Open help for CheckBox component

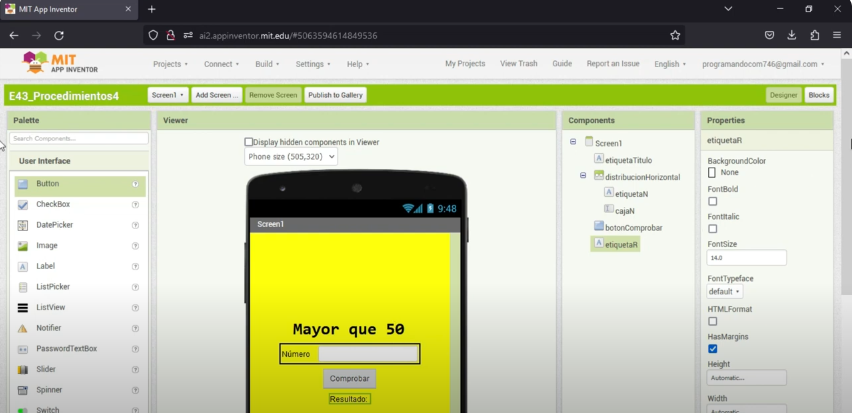point(135,205)
